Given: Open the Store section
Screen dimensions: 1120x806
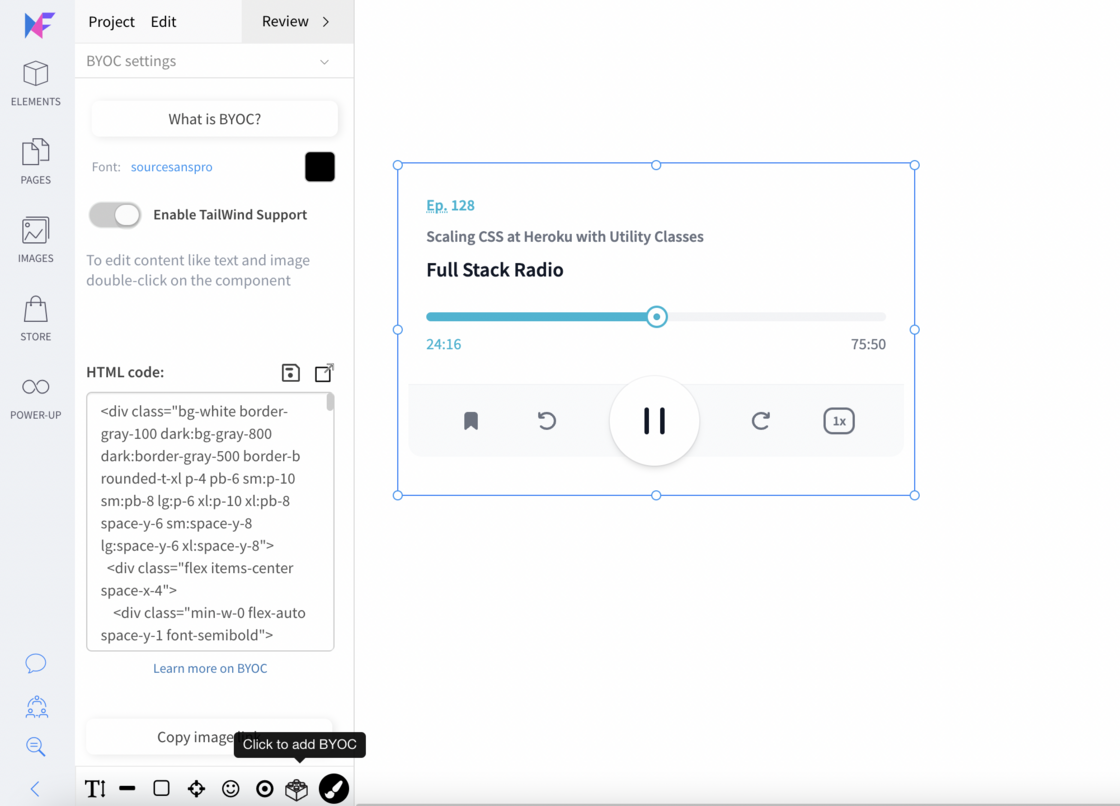Looking at the screenshot, I should point(35,318).
